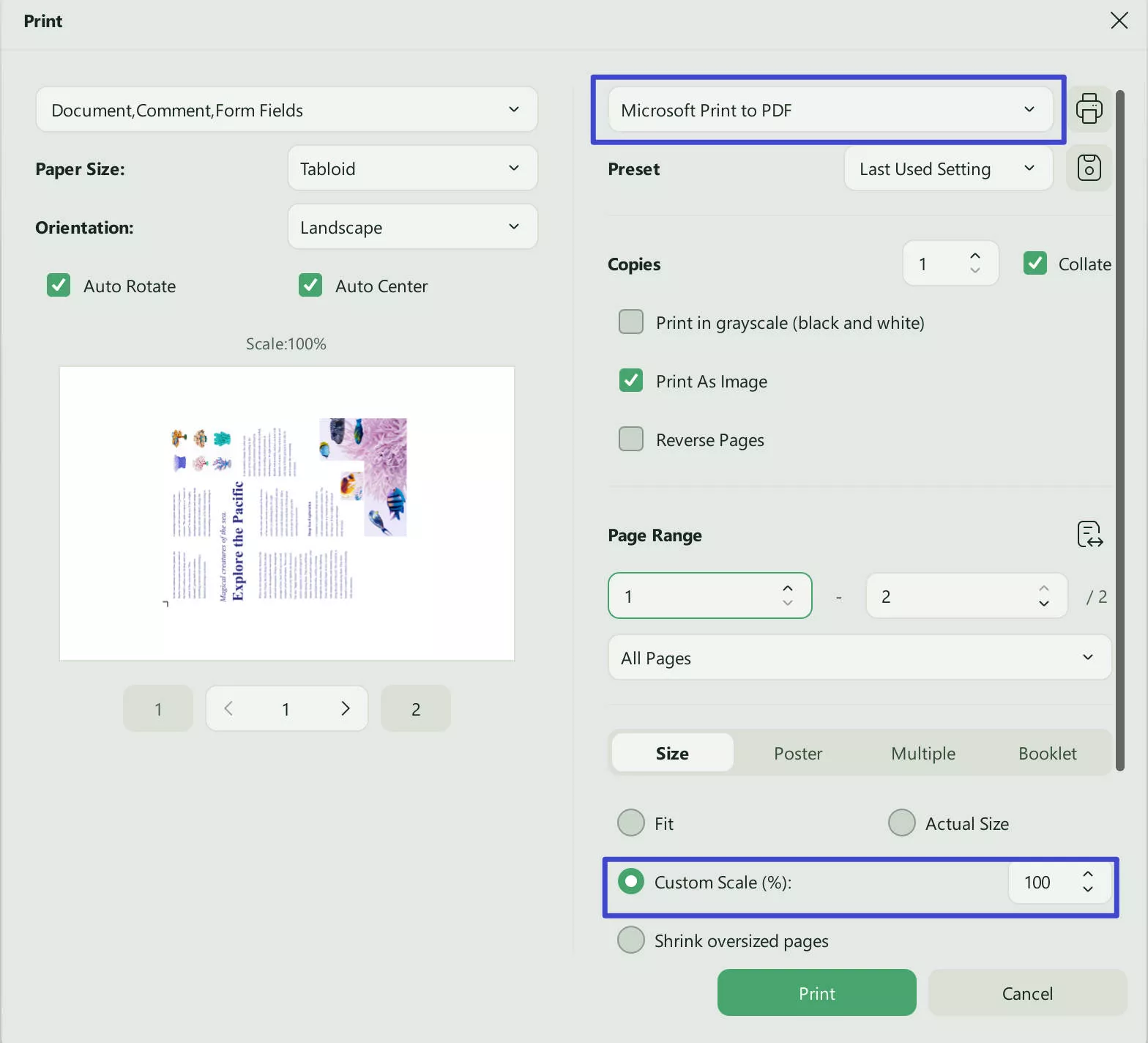Image resolution: width=1148 pixels, height=1043 pixels.
Task: Go to previous preview page arrow
Action: click(x=228, y=708)
